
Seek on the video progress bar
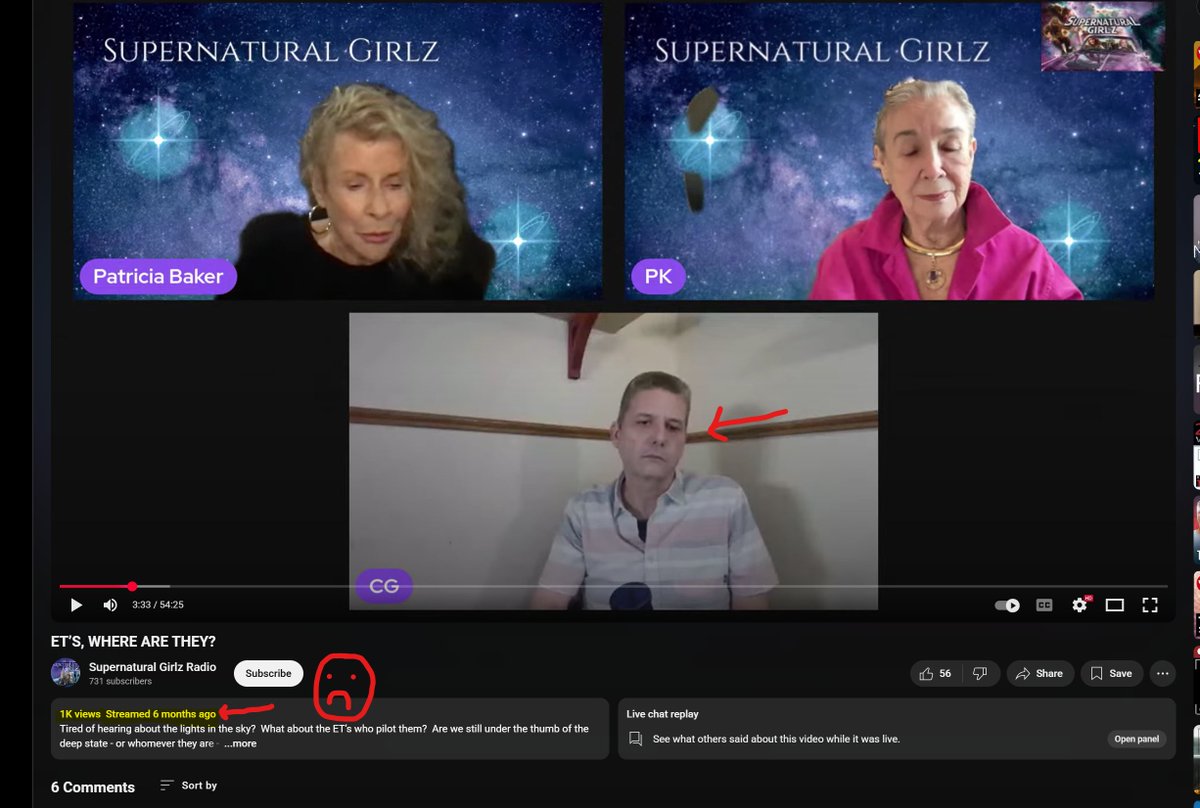613,586
